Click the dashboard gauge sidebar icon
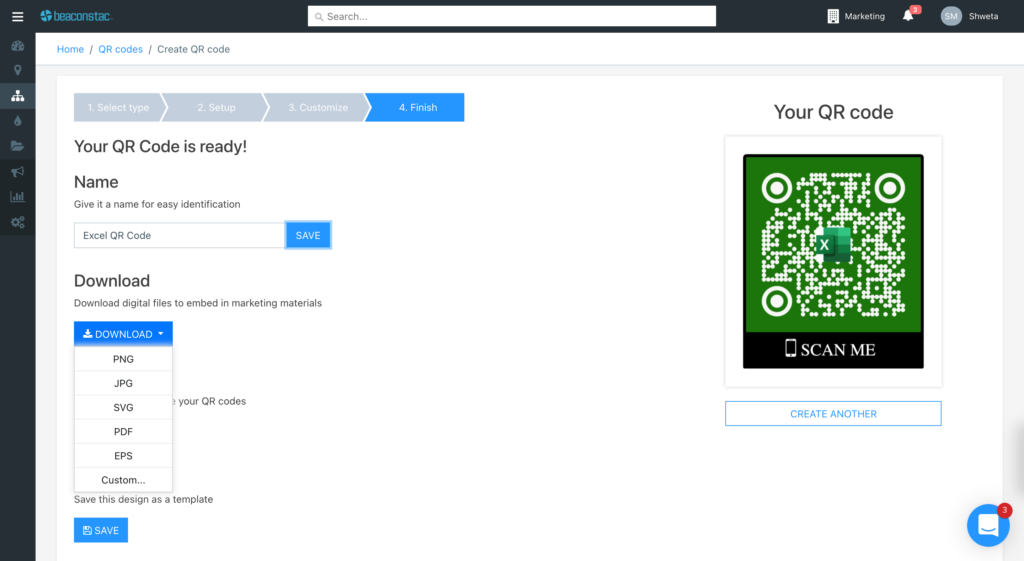1024x561 pixels. click(x=17, y=46)
